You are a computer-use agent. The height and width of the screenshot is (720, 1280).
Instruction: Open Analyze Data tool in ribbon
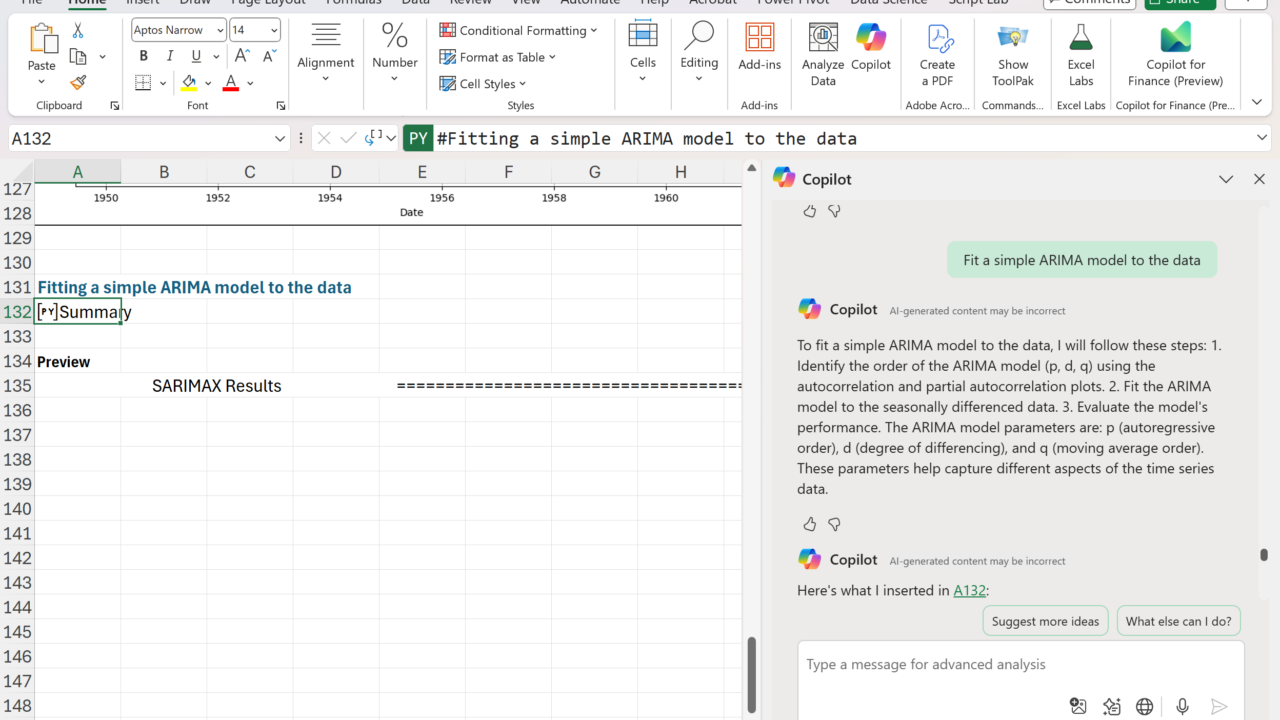point(823,56)
